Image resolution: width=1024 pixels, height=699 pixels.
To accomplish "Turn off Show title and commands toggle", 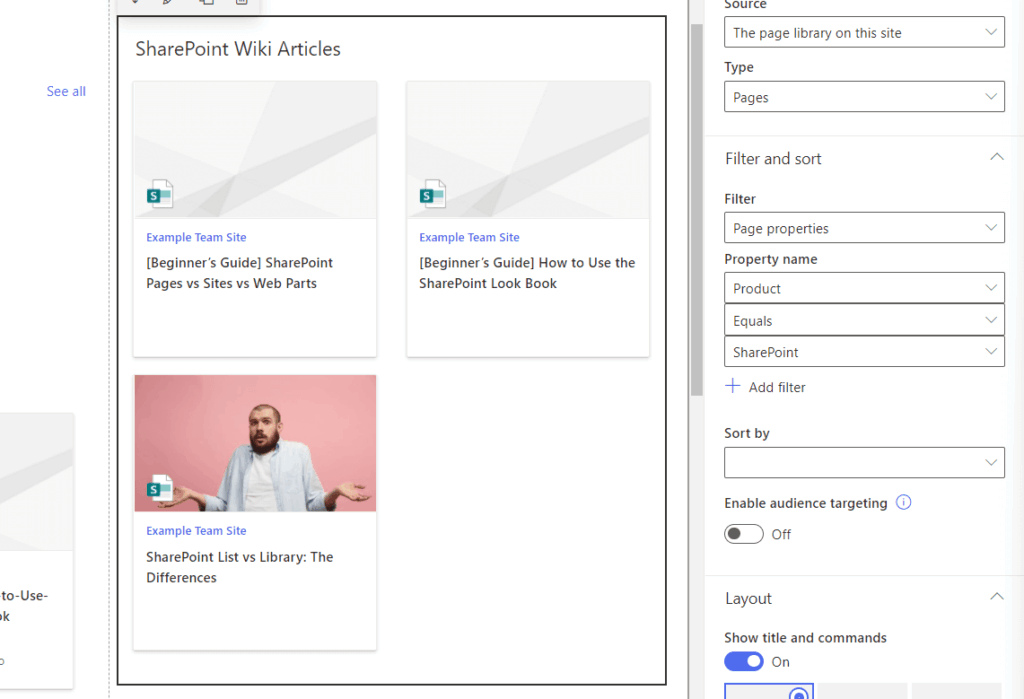I will [743, 661].
